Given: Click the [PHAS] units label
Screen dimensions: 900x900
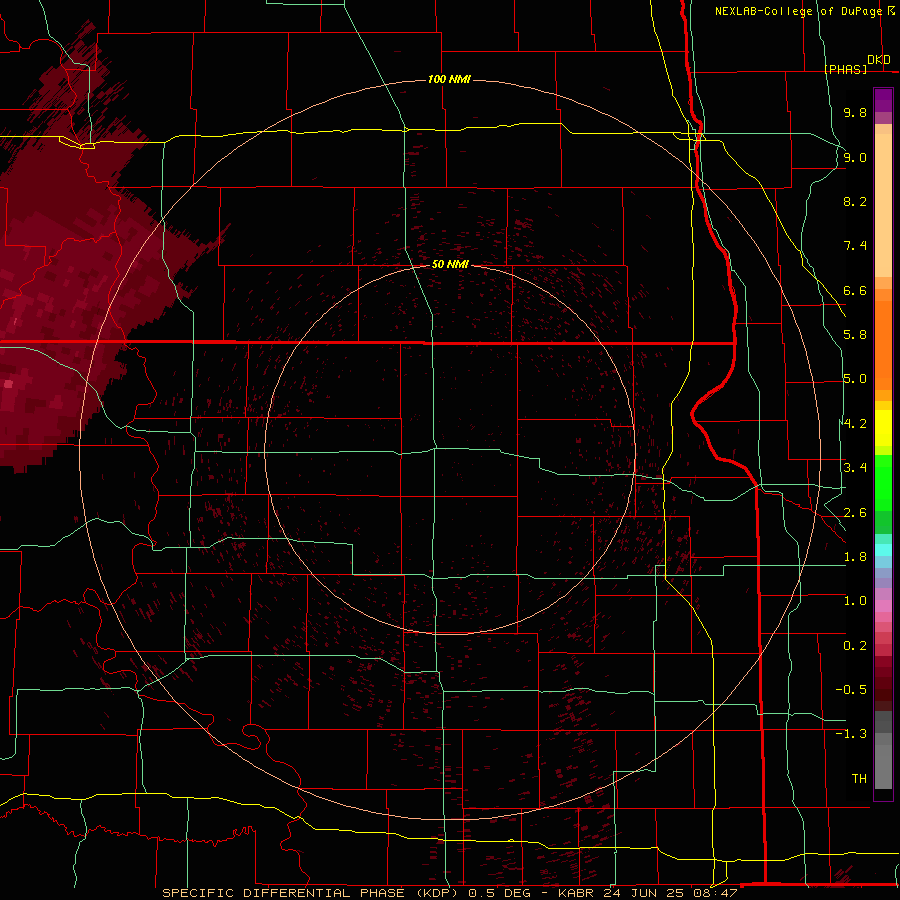Looking at the screenshot, I should tap(845, 69).
